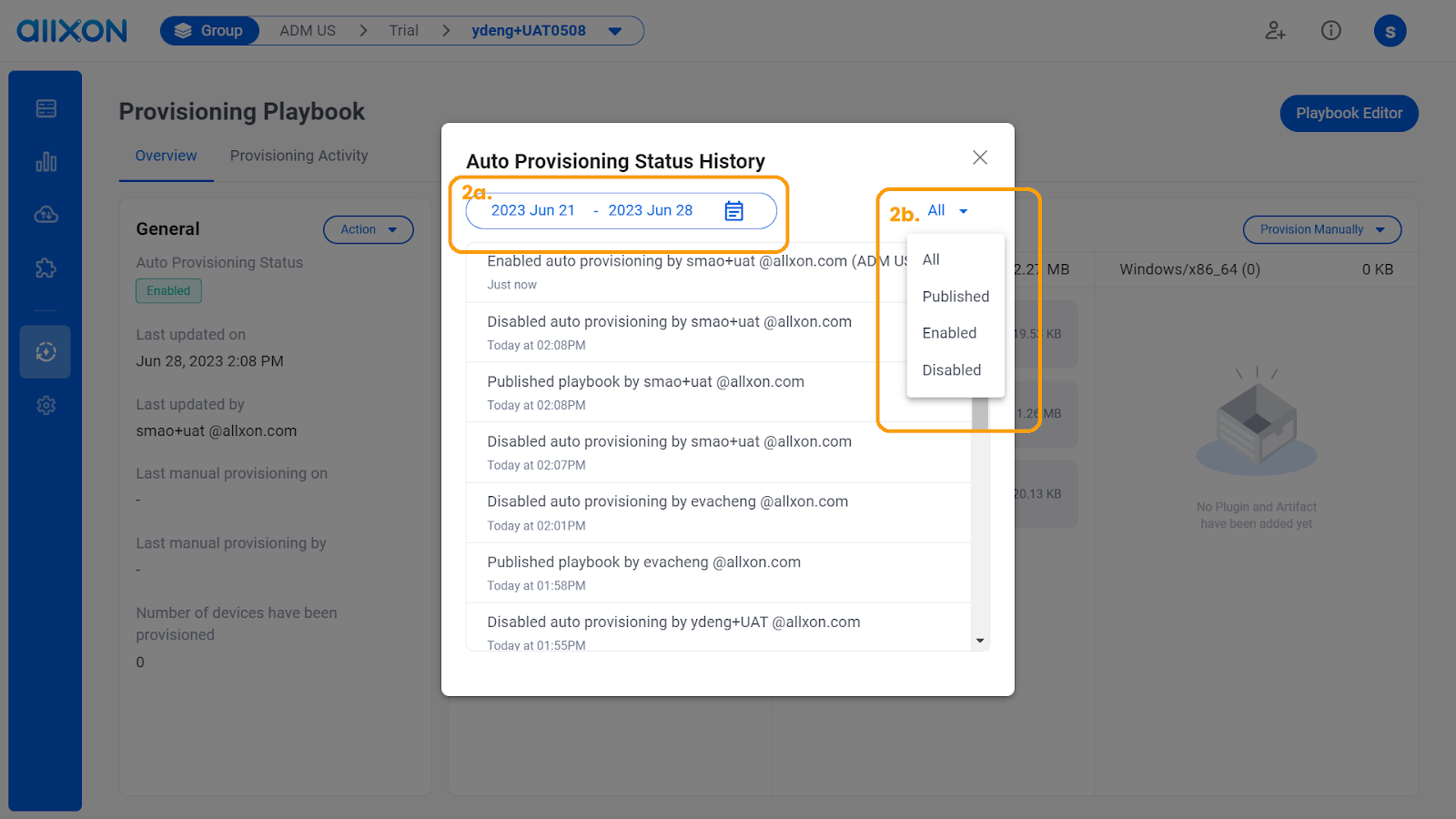The image size is (1456, 819).
Task: Choose Disabled filter option
Action: pos(951,370)
